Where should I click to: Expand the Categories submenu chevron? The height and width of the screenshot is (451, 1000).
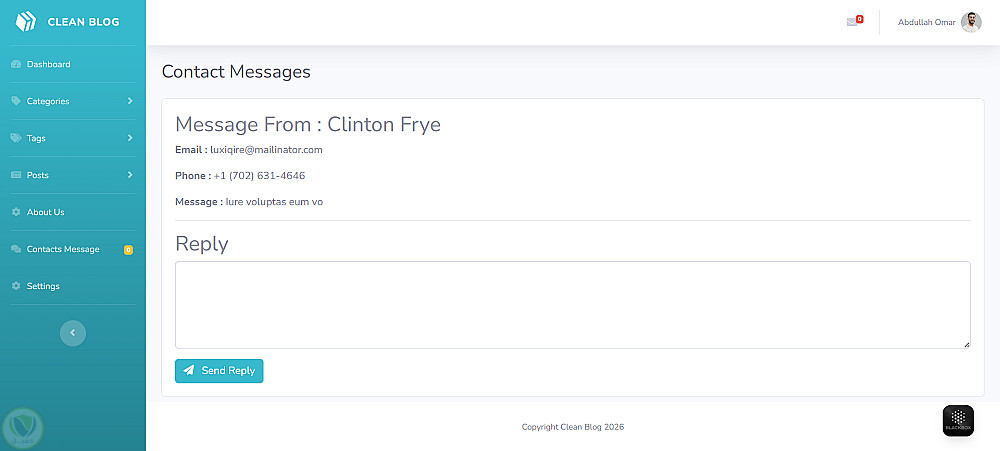click(130, 101)
